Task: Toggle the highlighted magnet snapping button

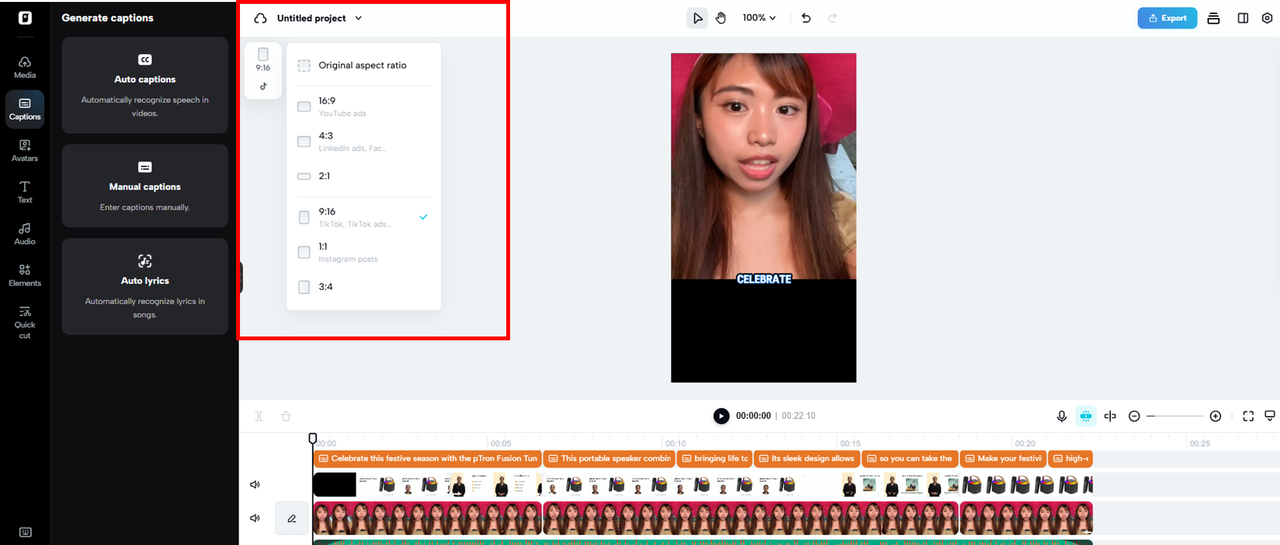Action: (x=1086, y=416)
